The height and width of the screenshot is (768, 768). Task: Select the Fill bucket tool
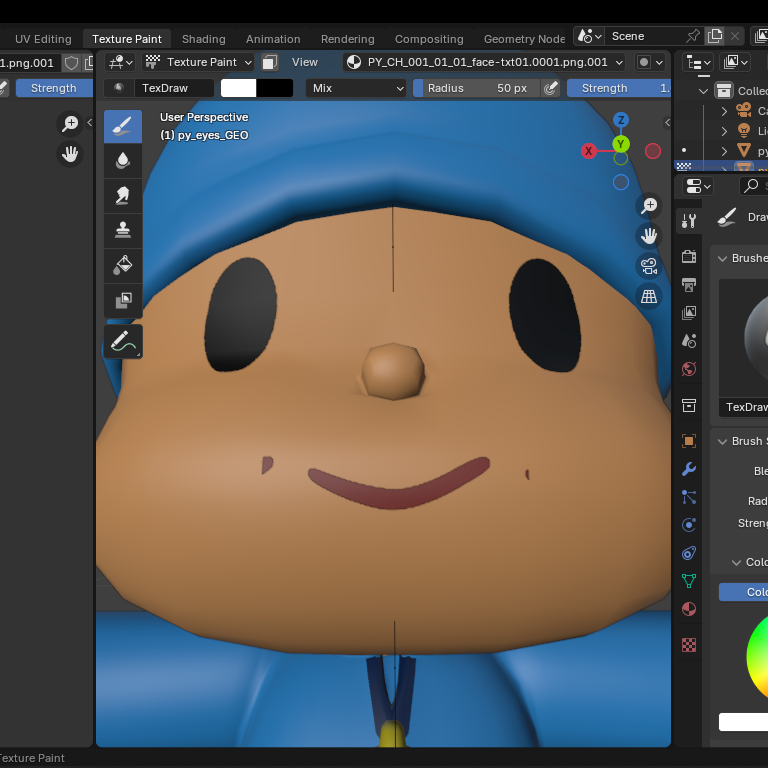122,265
